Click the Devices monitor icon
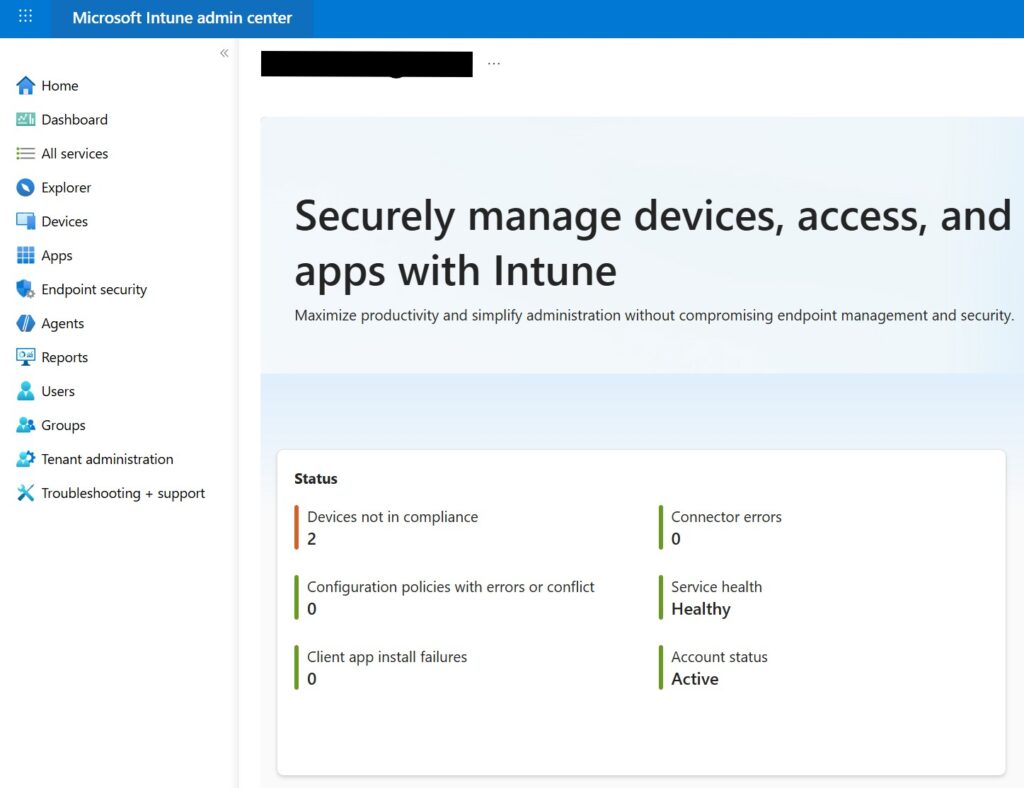 click(x=26, y=222)
